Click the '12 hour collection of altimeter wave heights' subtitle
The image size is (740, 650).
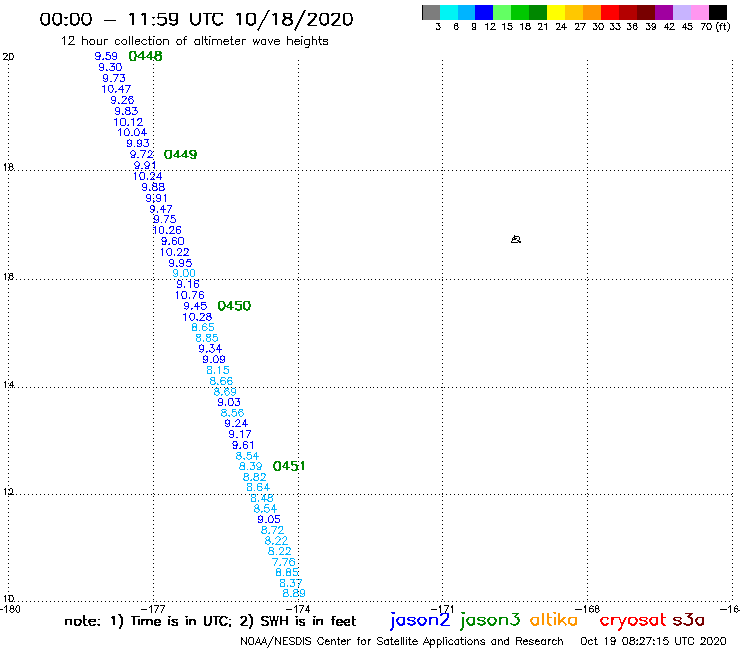point(194,41)
